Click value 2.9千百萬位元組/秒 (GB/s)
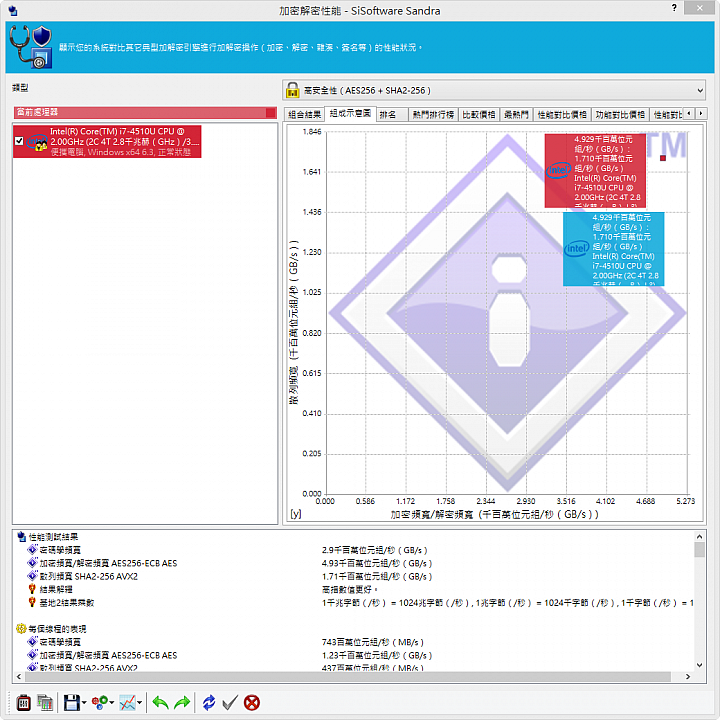 pyautogui.click(x=375, y=550)
